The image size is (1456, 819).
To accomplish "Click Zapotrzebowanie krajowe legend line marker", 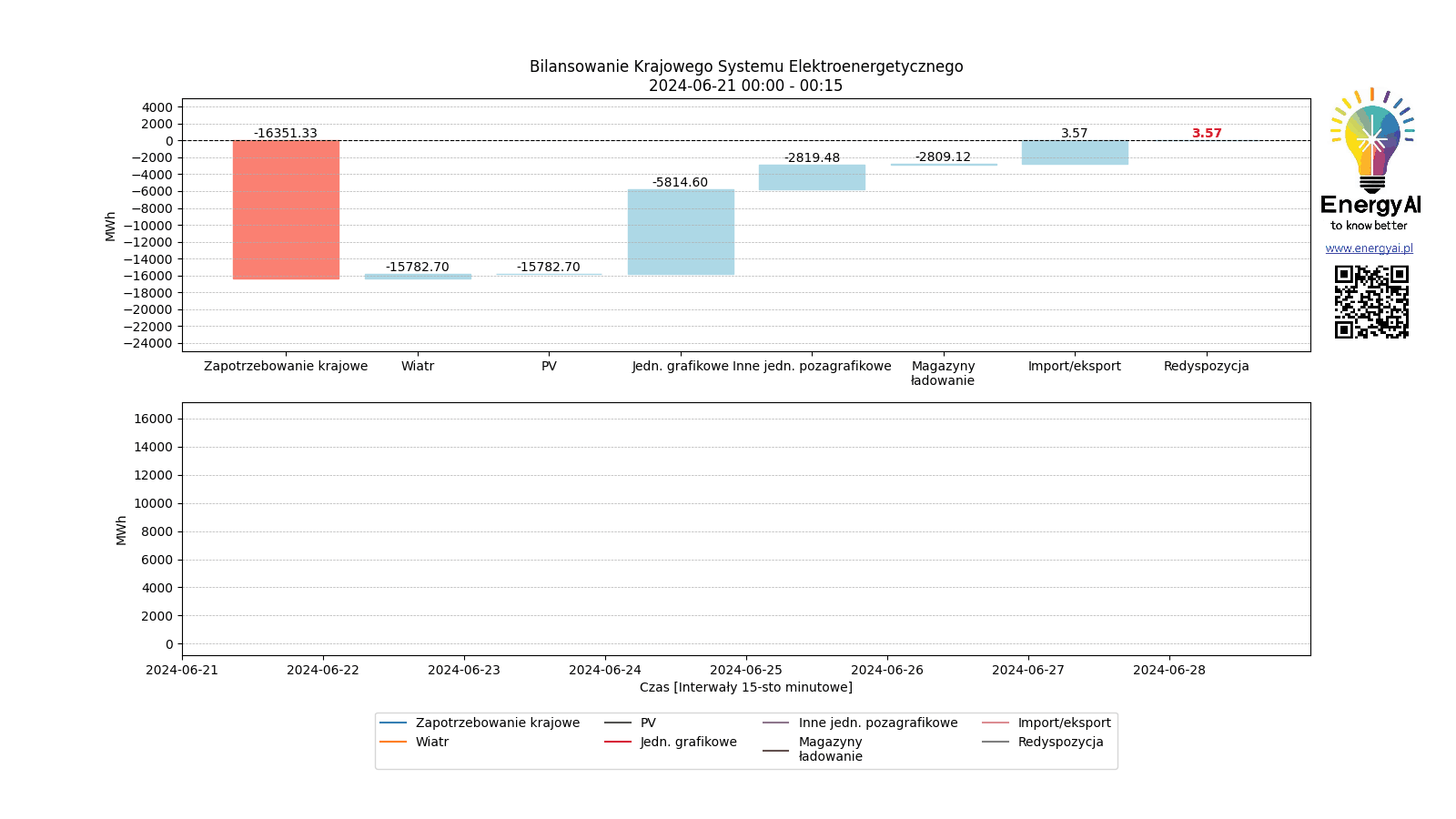I will click(x=393, y=723).
